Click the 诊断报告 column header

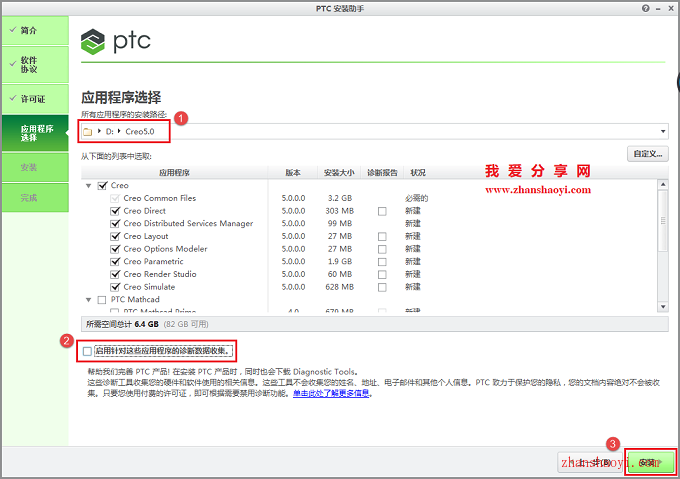(x=382, y=173)
